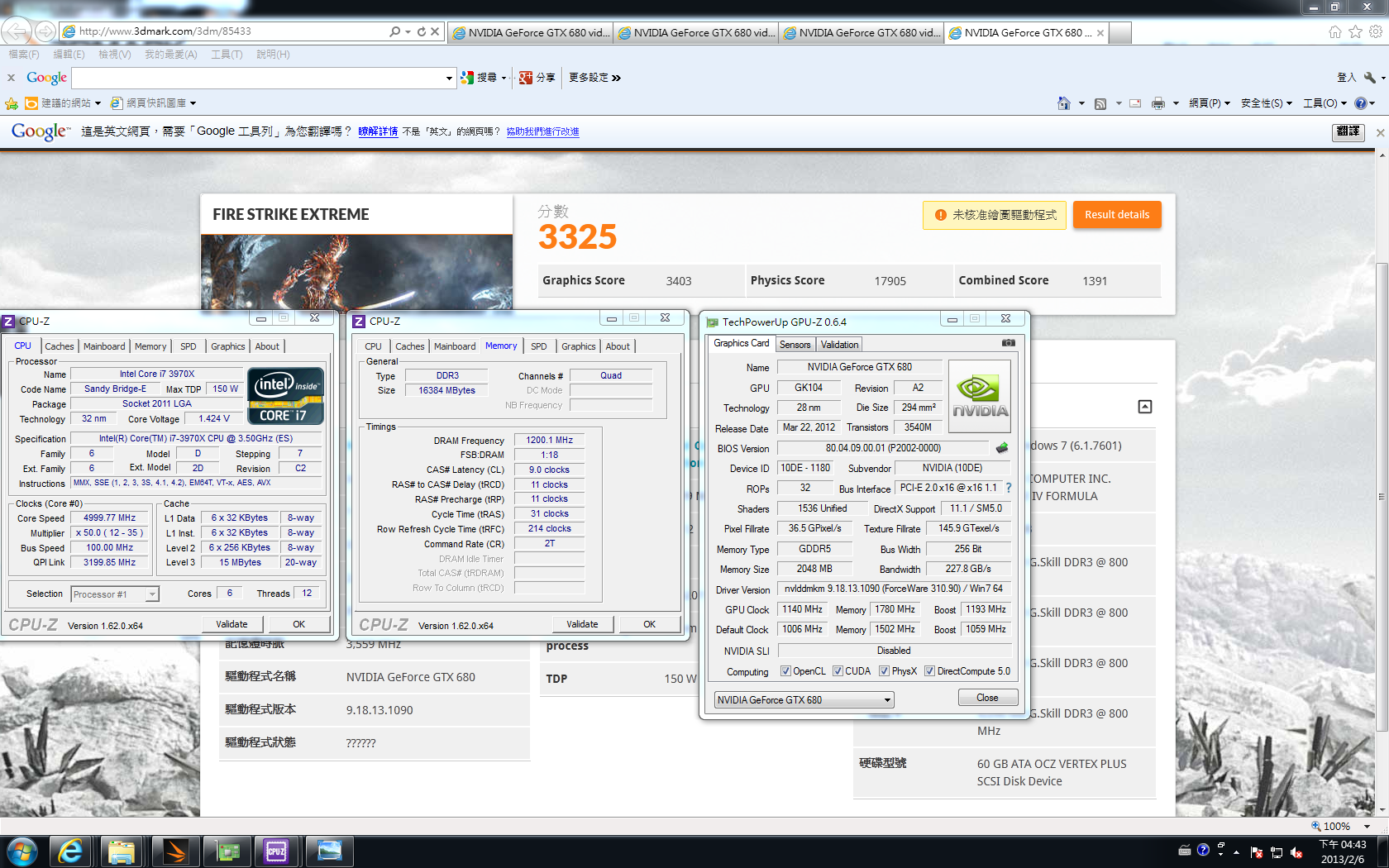Screen dimensions: 1389x868
Task: Open the Favorites (A) menu
Action: (x=170, y=55)
